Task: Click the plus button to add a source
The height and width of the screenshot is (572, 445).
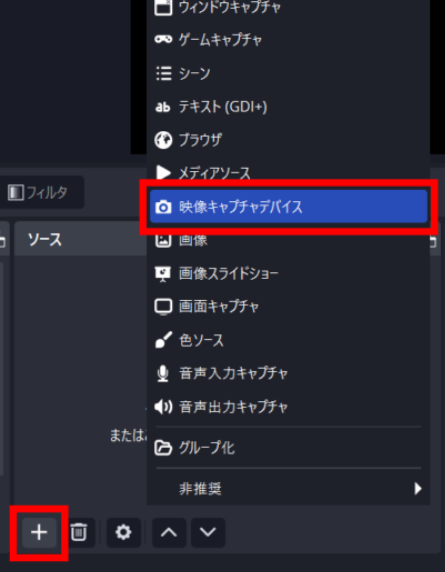Action: pos(39,532)
